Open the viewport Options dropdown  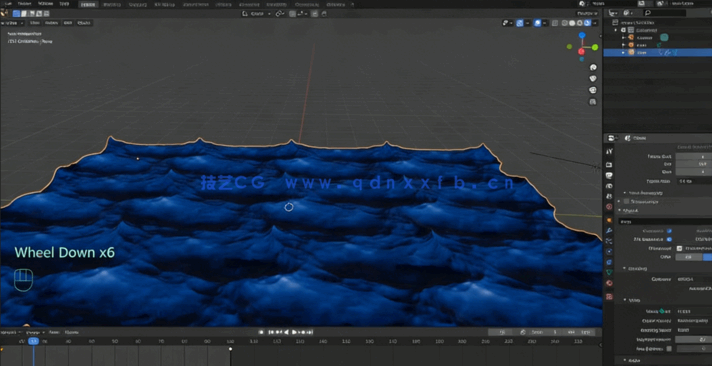(x=588, y=14)
